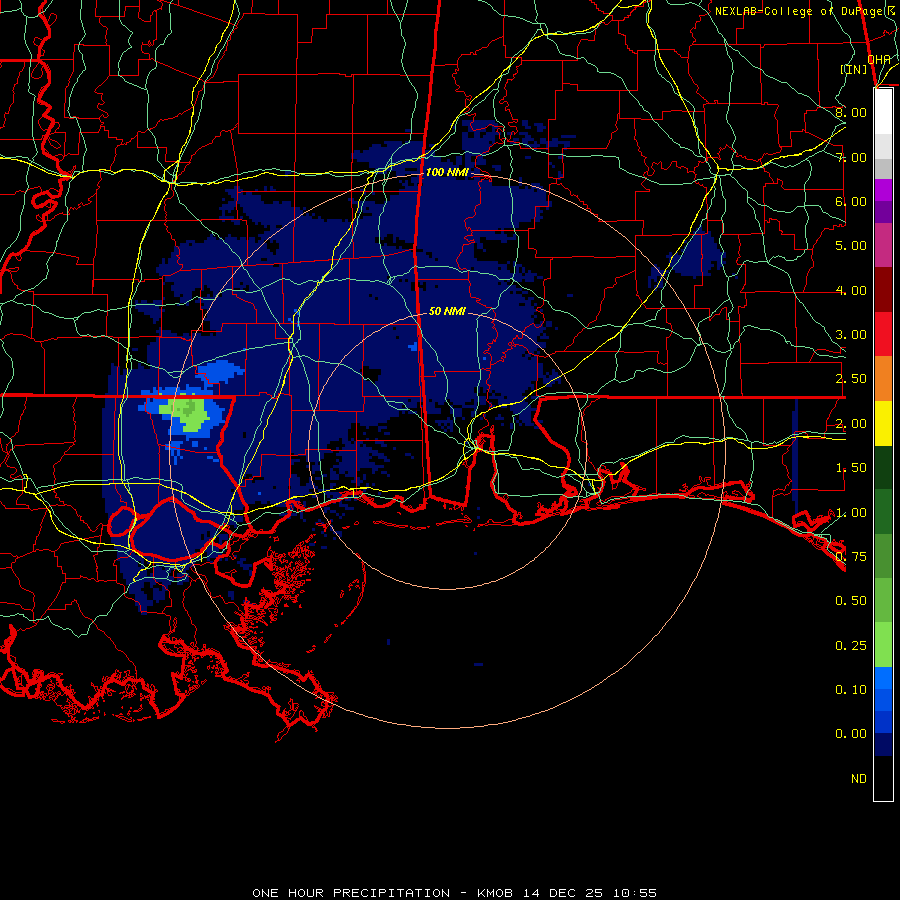Click the ONE HOUR PRECIPITATION KMOB title text
Viewport: 900px width, 900px height.
click(454, 893)
